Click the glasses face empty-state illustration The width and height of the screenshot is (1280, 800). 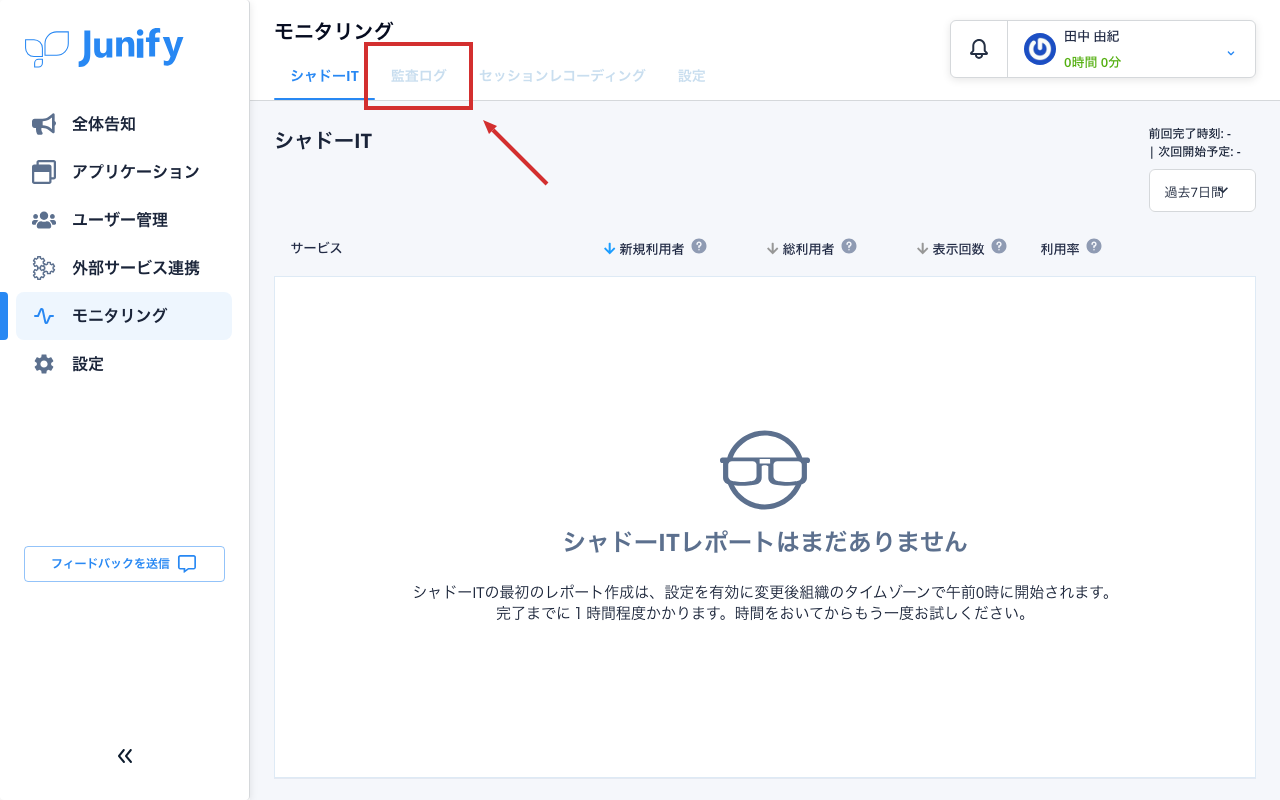[x=765, y=470]
